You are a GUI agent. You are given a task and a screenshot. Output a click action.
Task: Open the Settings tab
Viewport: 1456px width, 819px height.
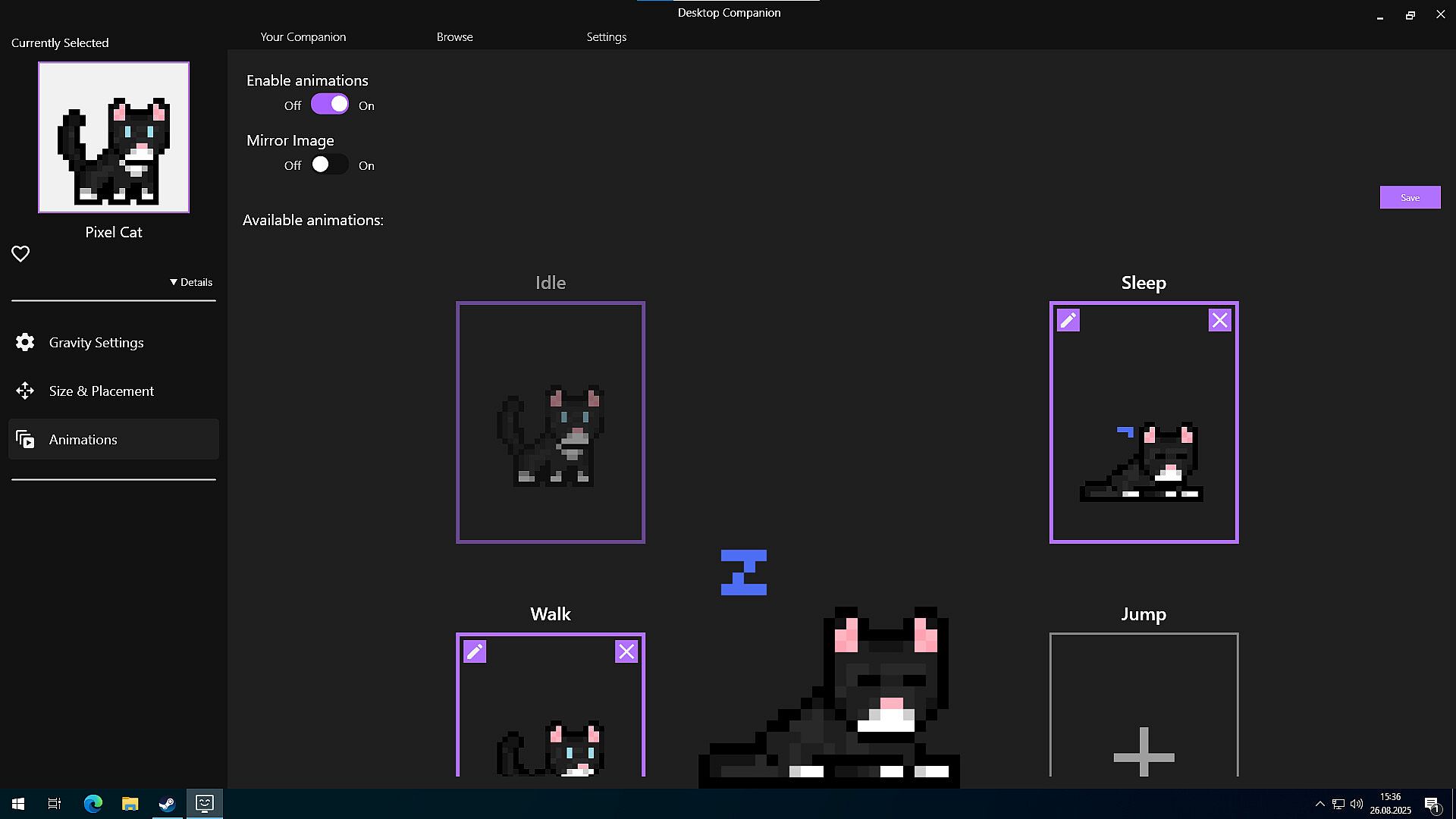[606, 37]
